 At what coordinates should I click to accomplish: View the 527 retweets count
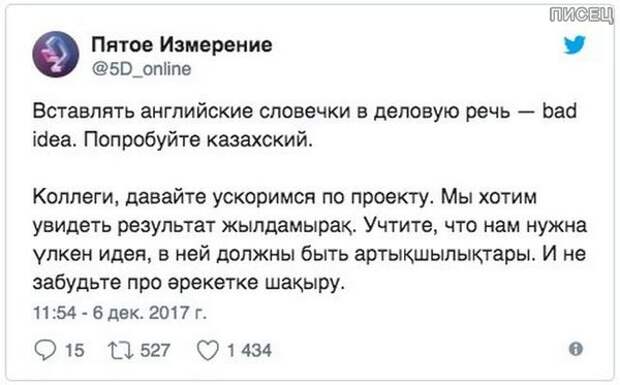pos(155,351)
